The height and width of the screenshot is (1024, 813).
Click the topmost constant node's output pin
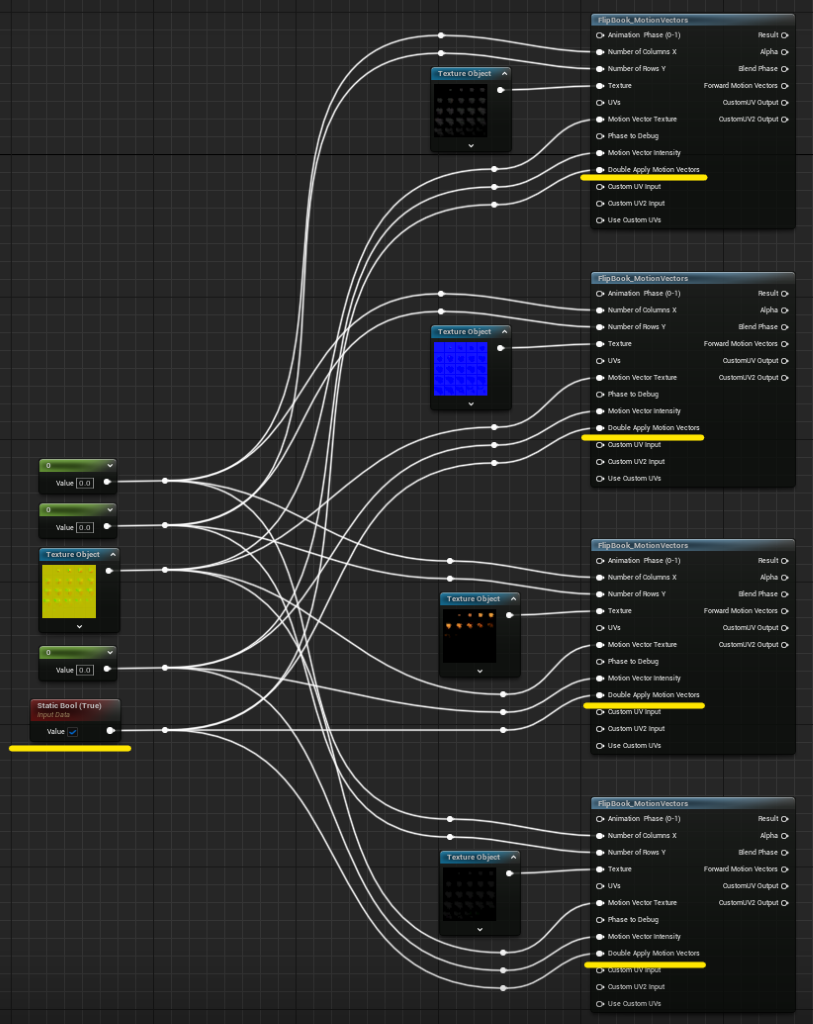[x=107, y=482]
